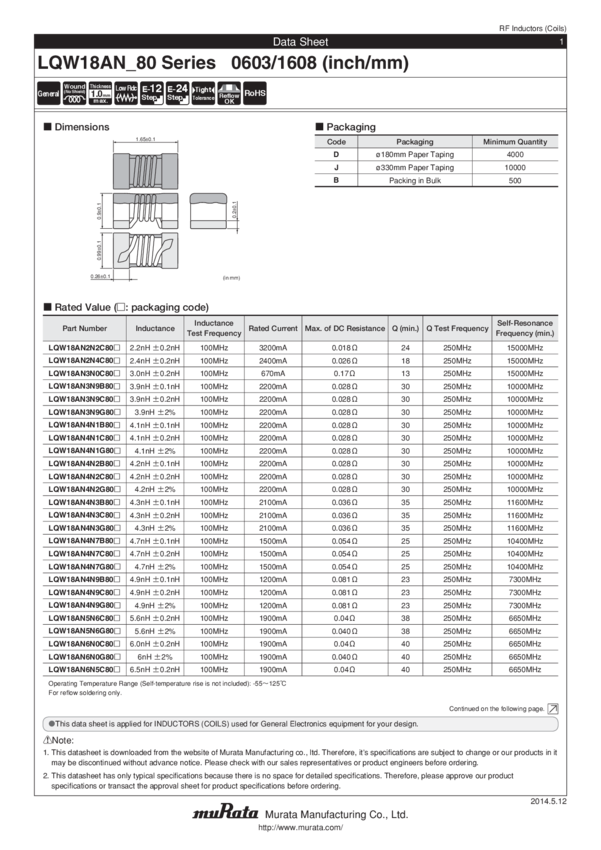Click the top-view inductor dimension drawing

pyautogui.click(x=145, y=171)
